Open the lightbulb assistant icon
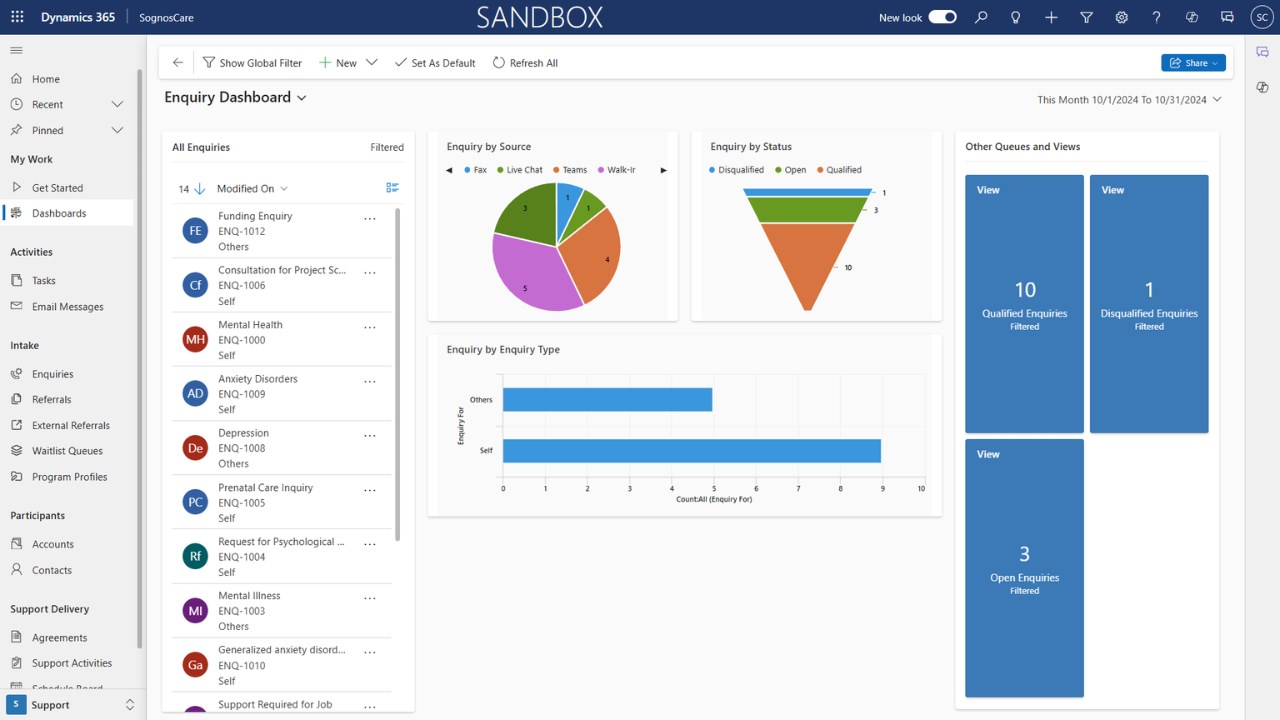 [x=1016, y=17]
